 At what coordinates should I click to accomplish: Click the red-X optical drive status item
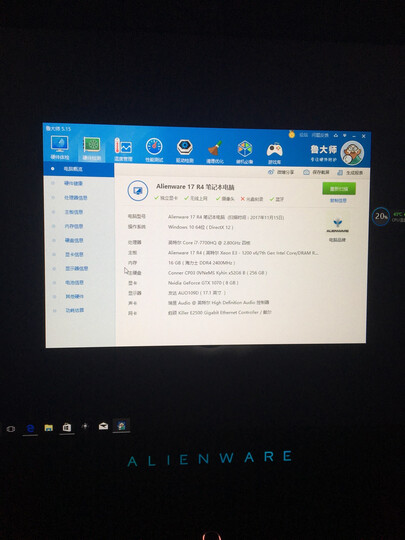[x=252, y=199]
